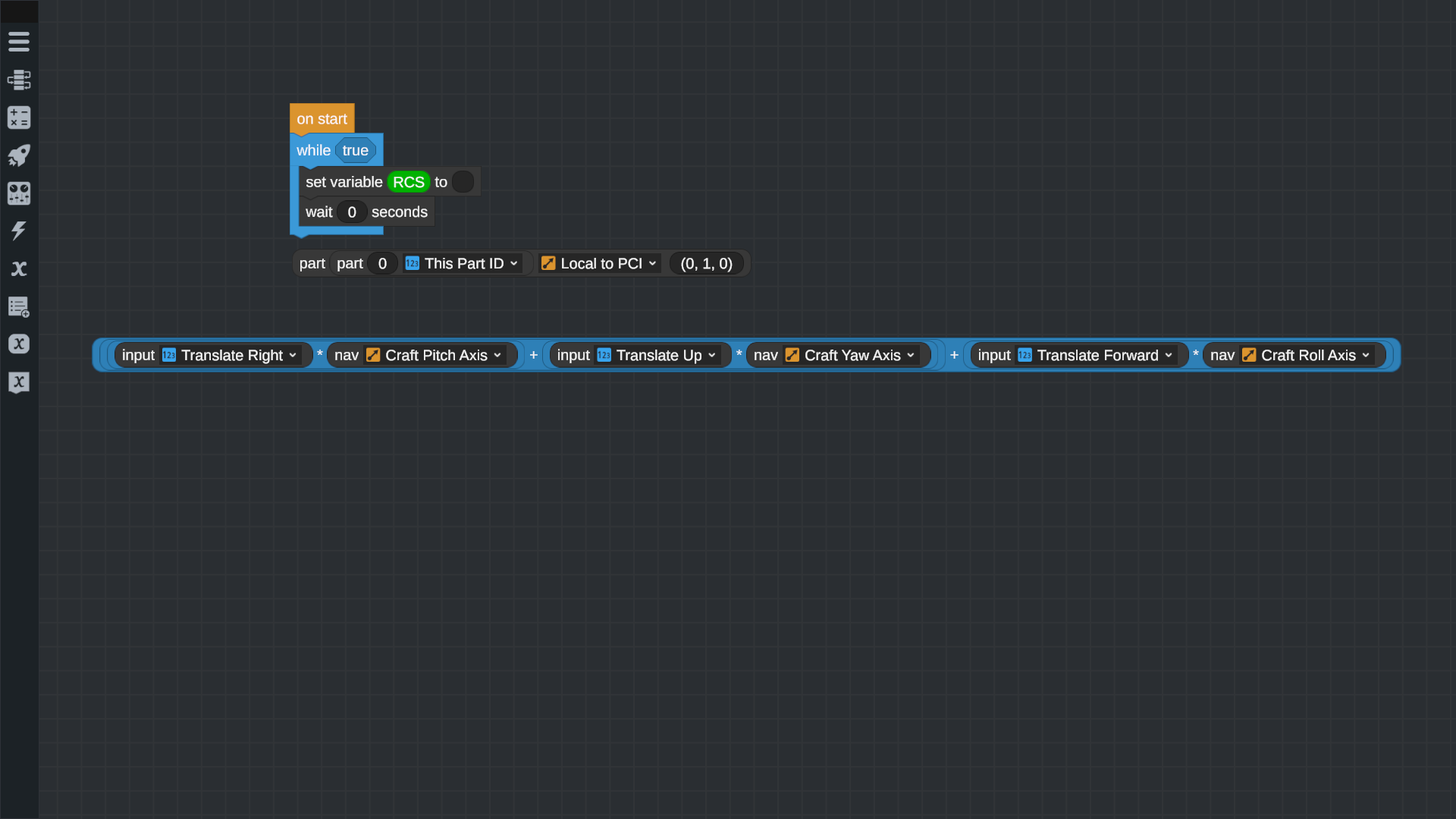Click the 'input' label before Translate Forward
This screenshot has width=1456, height=819.
(x=994, y=355)
